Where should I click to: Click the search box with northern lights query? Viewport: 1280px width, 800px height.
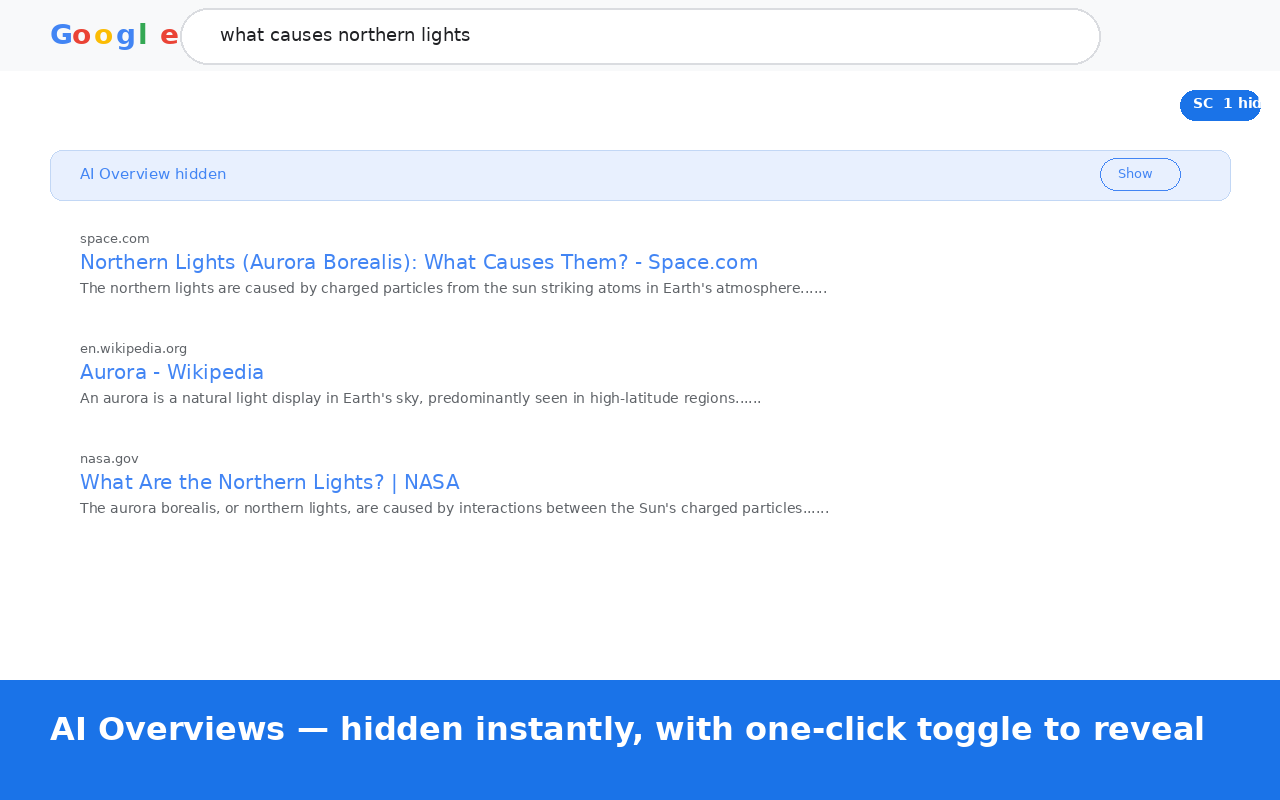pyautogui.click(x=640, y=36)
